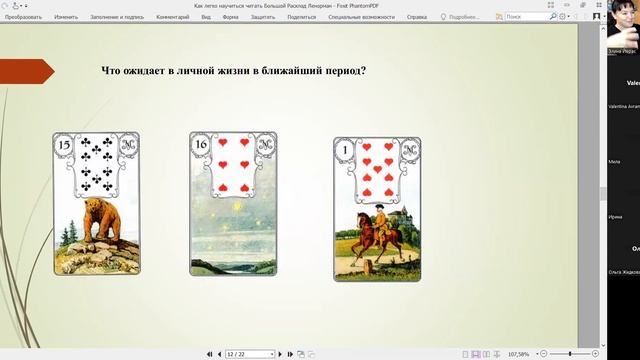Screen dimensions: 640x360
Task: Open the Справка ribbon tab
Action: 417,17
